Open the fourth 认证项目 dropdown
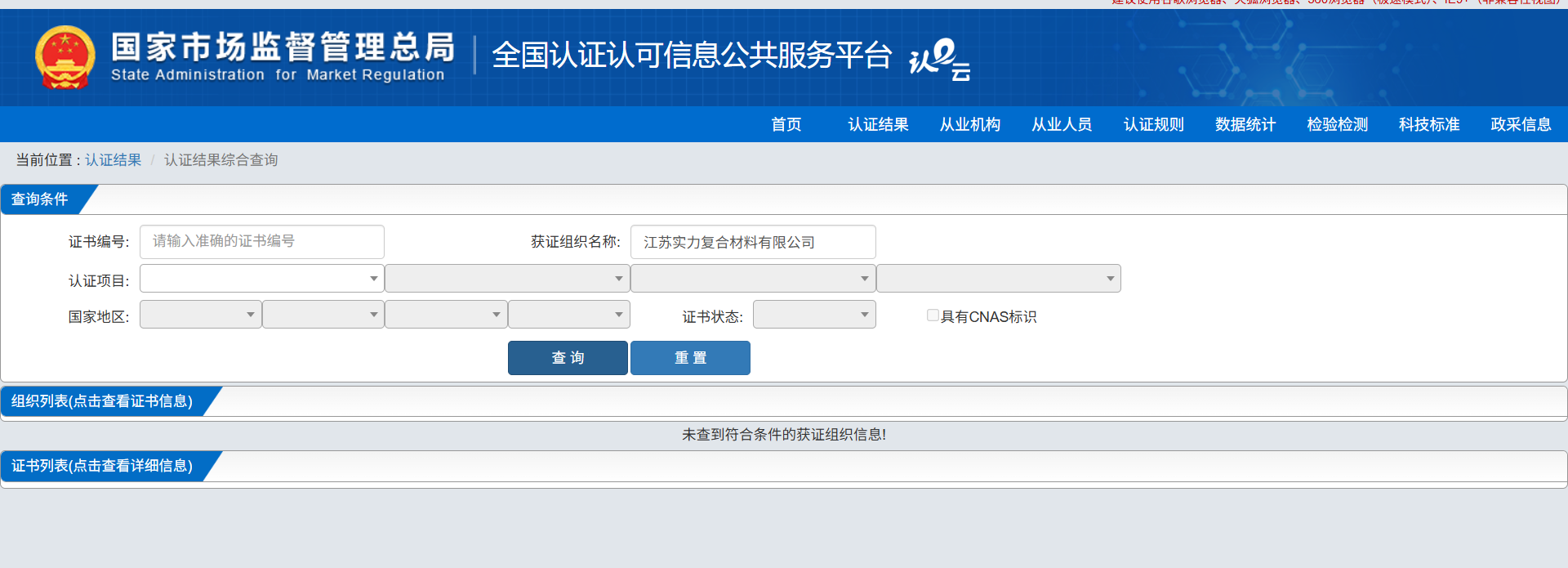The width and height of the screenshot is (1568, 568). pyautogui.click(x=999, y=279)
